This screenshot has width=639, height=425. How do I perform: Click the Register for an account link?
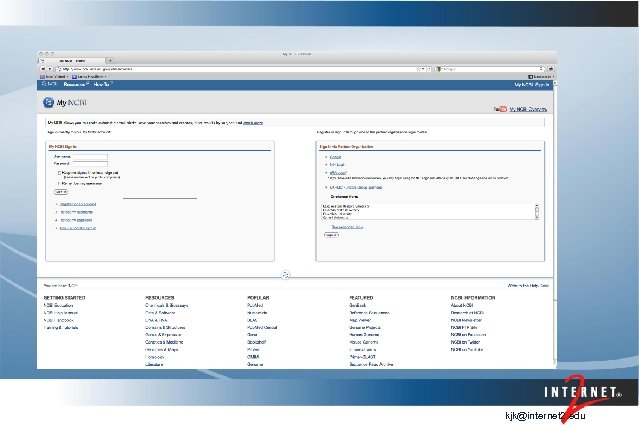point(78,204)
